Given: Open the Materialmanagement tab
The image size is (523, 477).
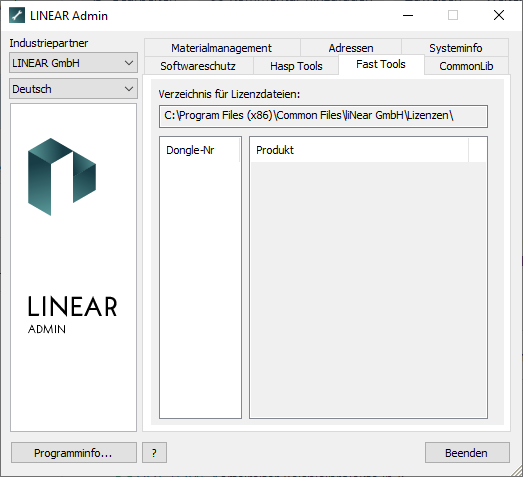Looking at the screenshot, I should tap(222, 48).
